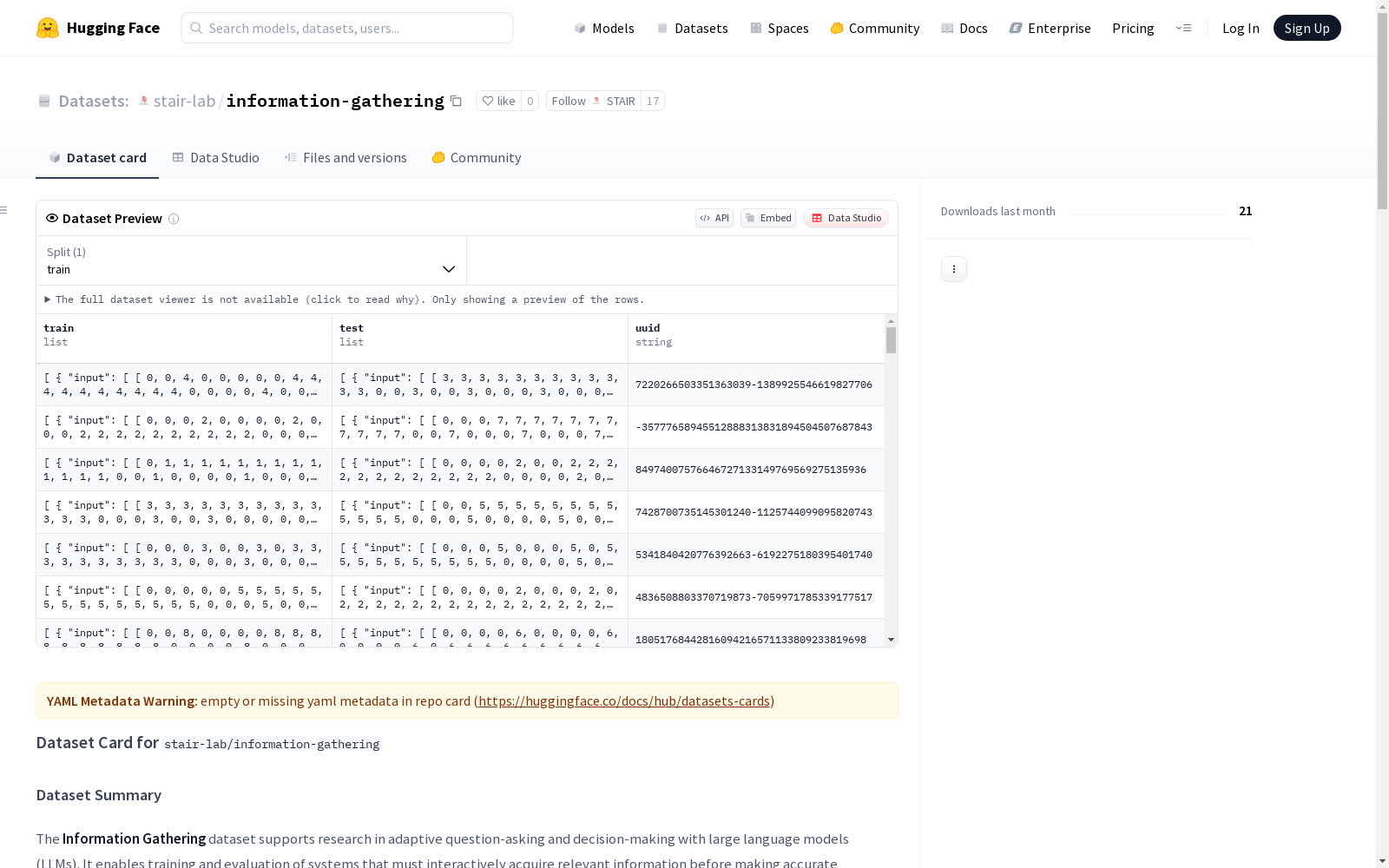Click the Embed button
Screen dimensions: 1389x868
tap(768, 218)
